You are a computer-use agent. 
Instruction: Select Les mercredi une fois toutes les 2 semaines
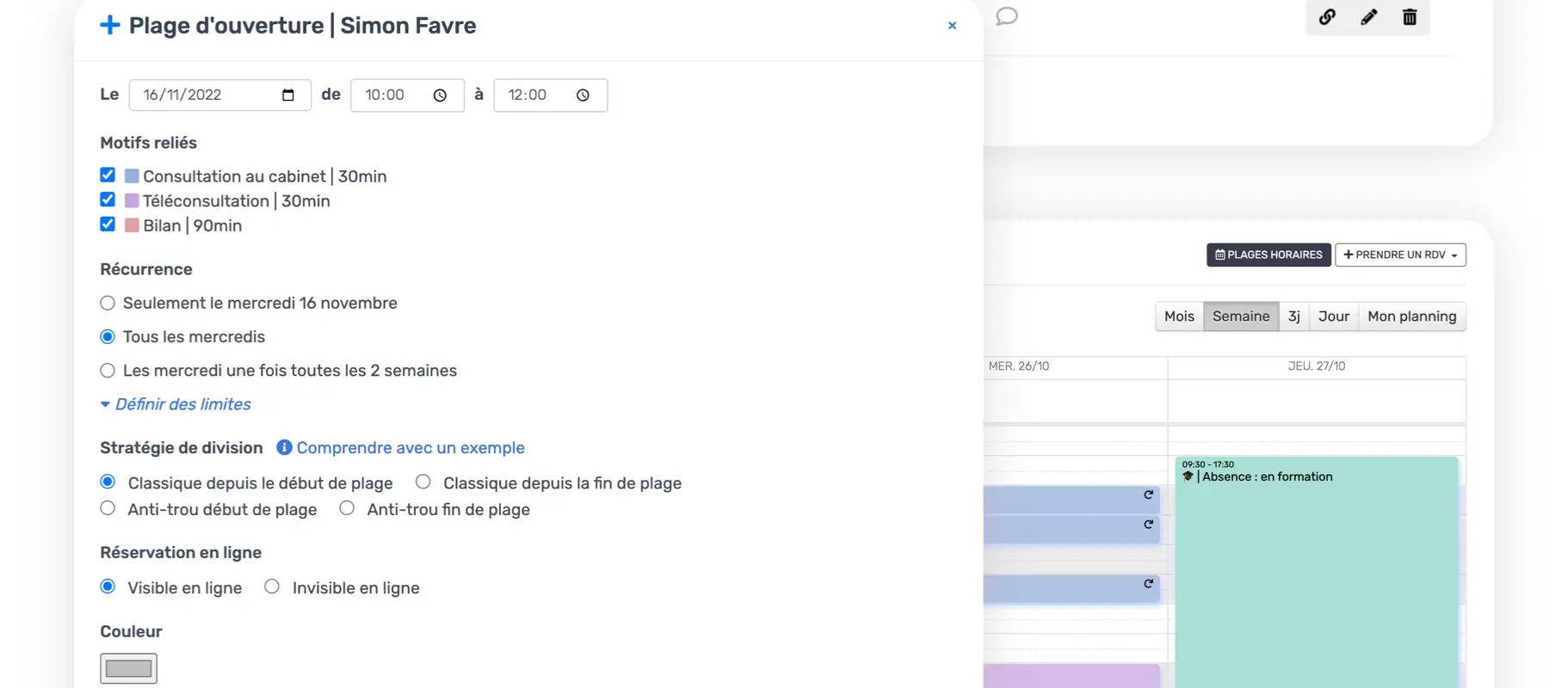click(108, 371)
